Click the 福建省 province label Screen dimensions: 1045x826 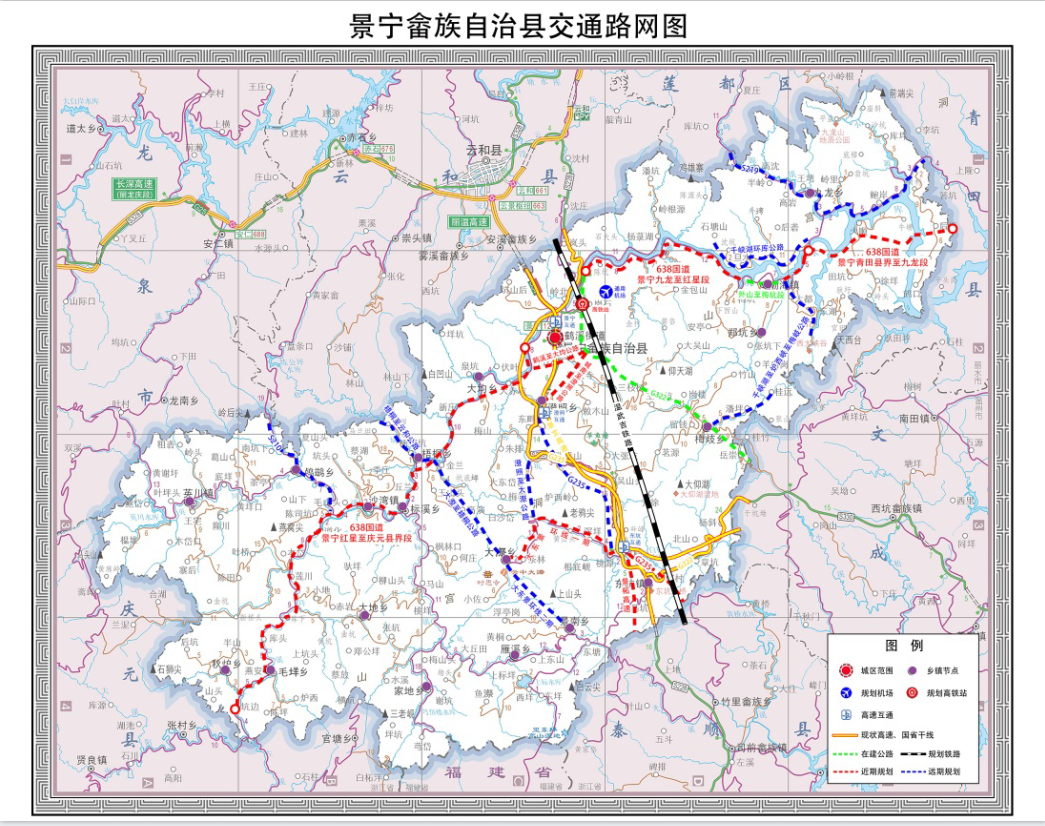[x=499, y=772]
